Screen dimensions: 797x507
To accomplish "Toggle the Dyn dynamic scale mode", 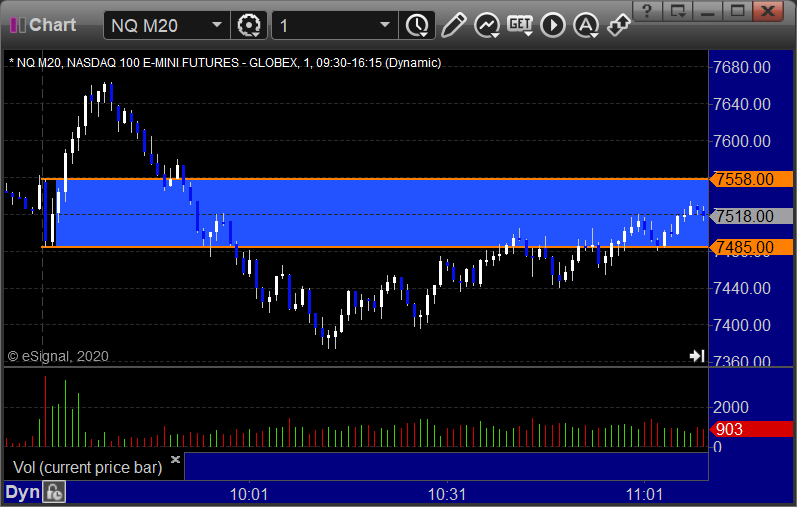I will pos(22,492).
